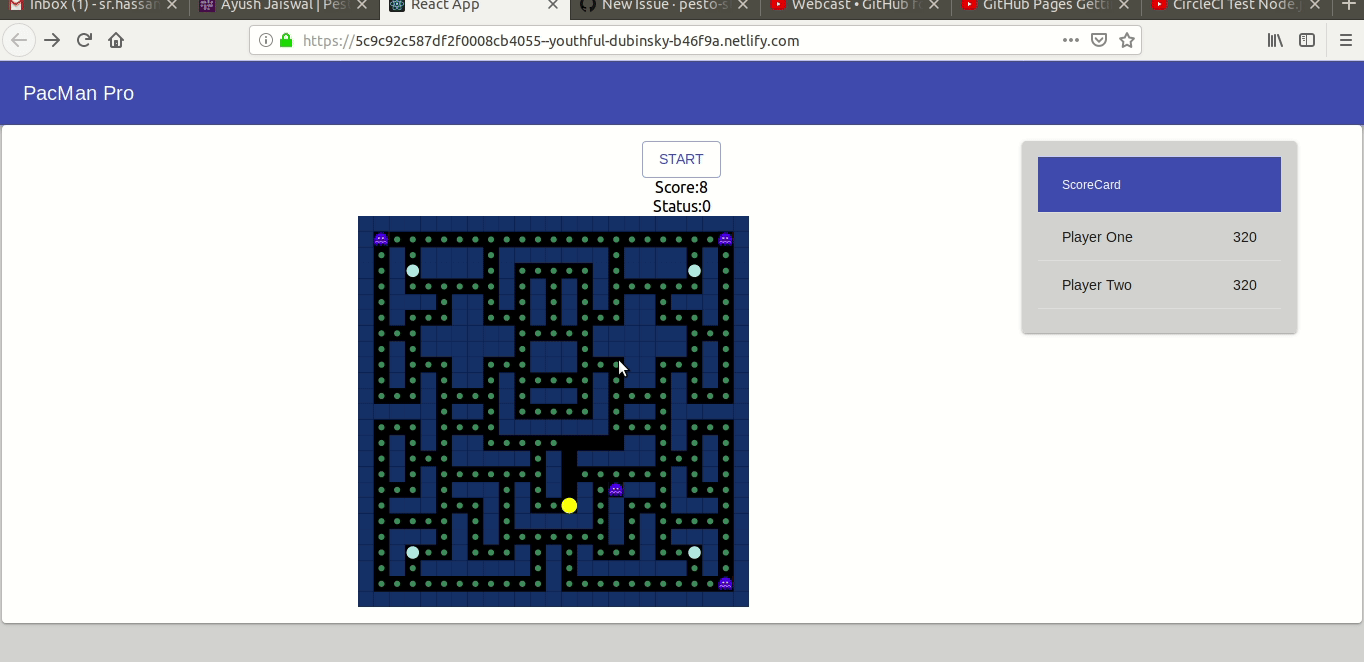Select the ghost in the maze's top-left corner
This screenshot has width=1364, height=662.
381,238
